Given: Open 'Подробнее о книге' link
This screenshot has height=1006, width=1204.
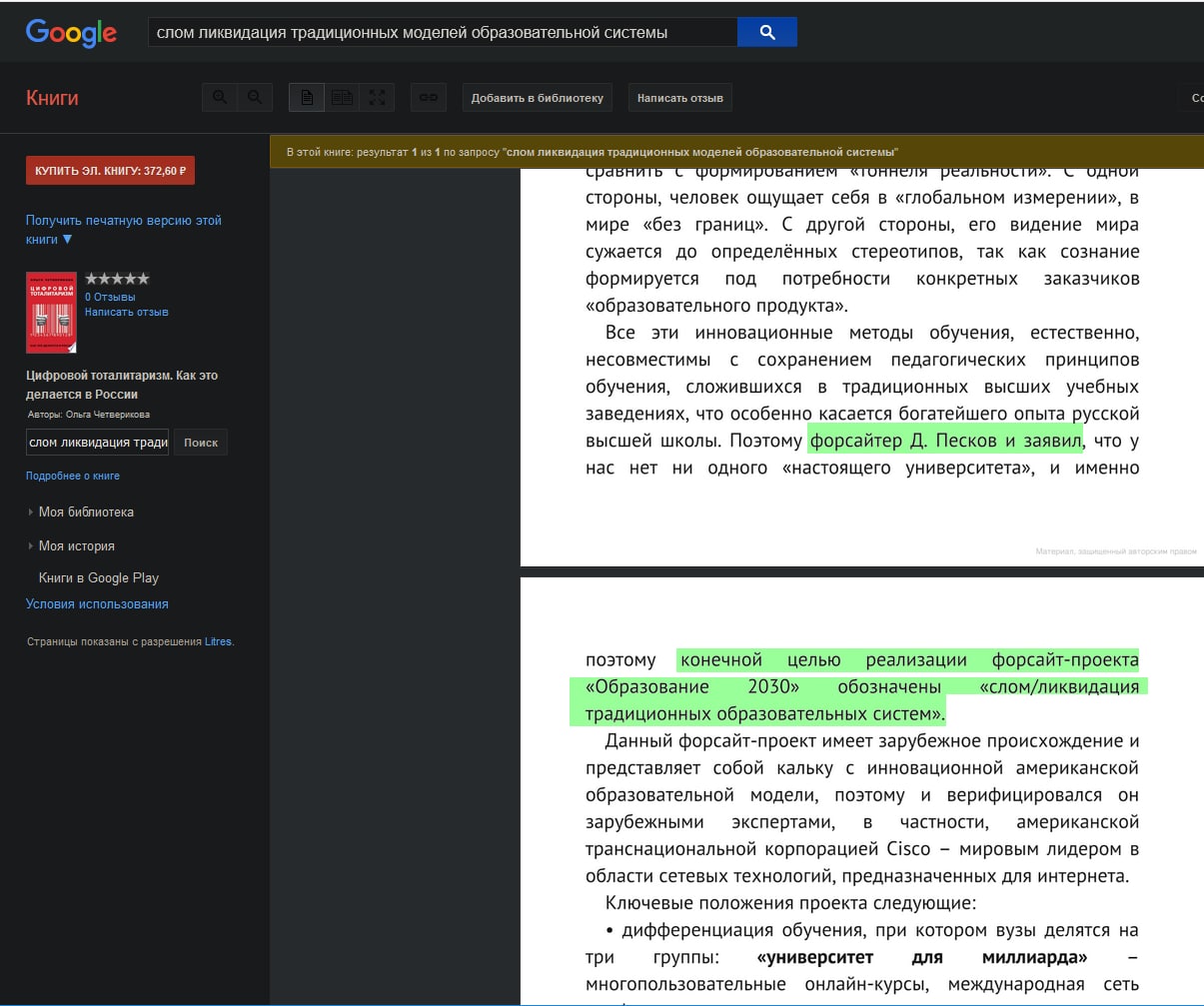Looking at the screenshot, I should pos(73,476).
